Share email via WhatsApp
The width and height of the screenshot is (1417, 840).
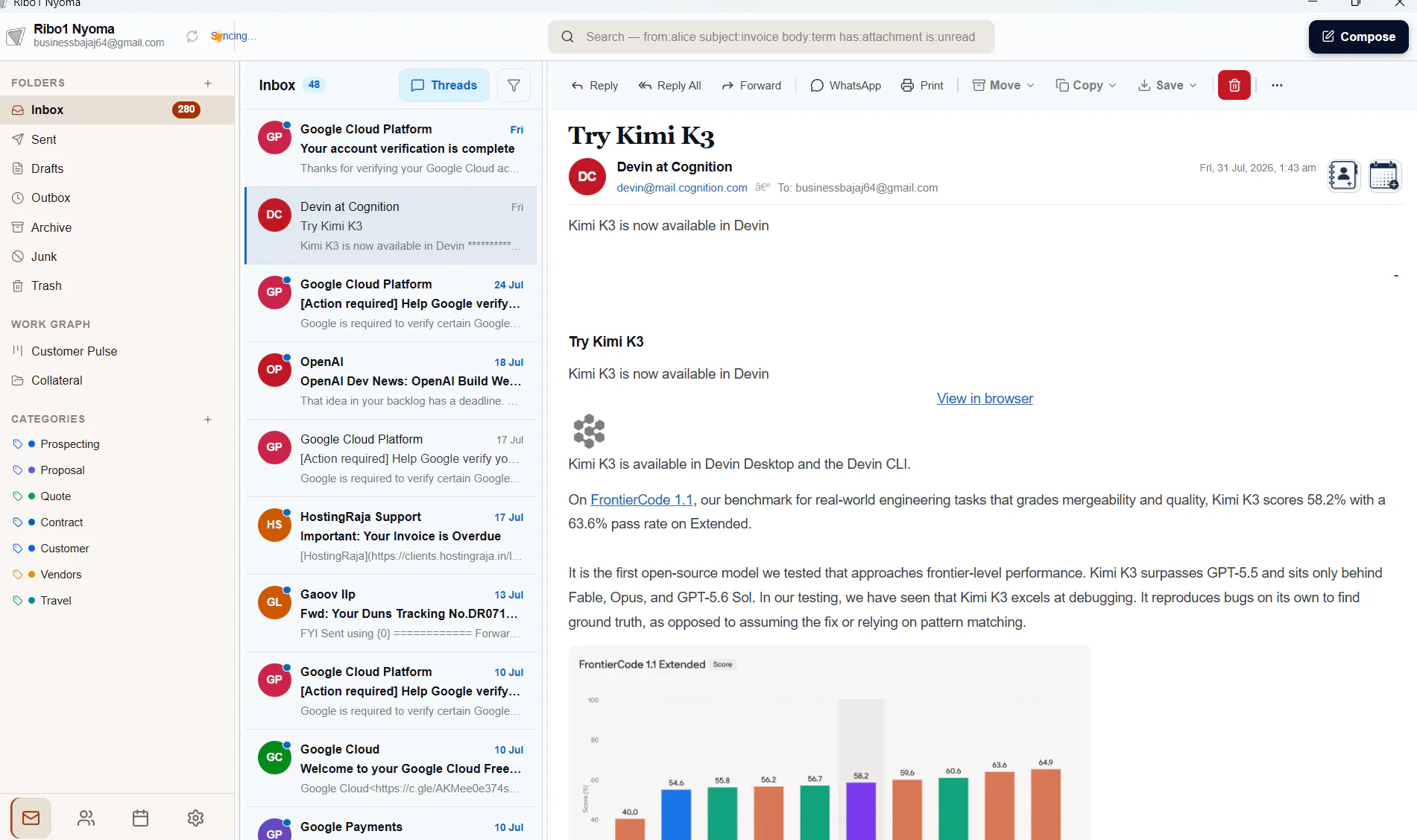tap(845, 86)
